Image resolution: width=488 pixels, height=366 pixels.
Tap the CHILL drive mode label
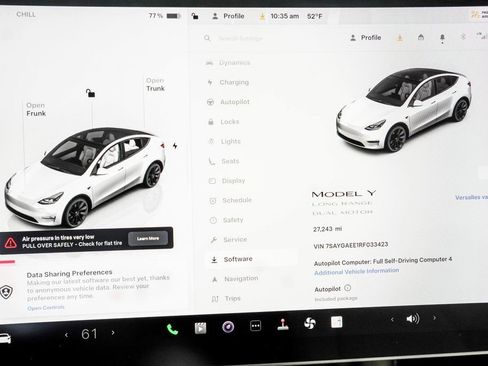tap(26, 14)
